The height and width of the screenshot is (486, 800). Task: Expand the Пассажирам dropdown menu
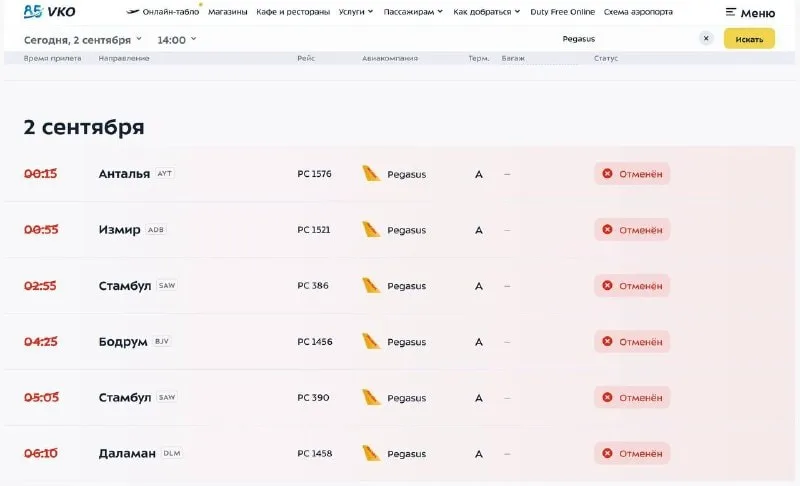coord(413,12)
